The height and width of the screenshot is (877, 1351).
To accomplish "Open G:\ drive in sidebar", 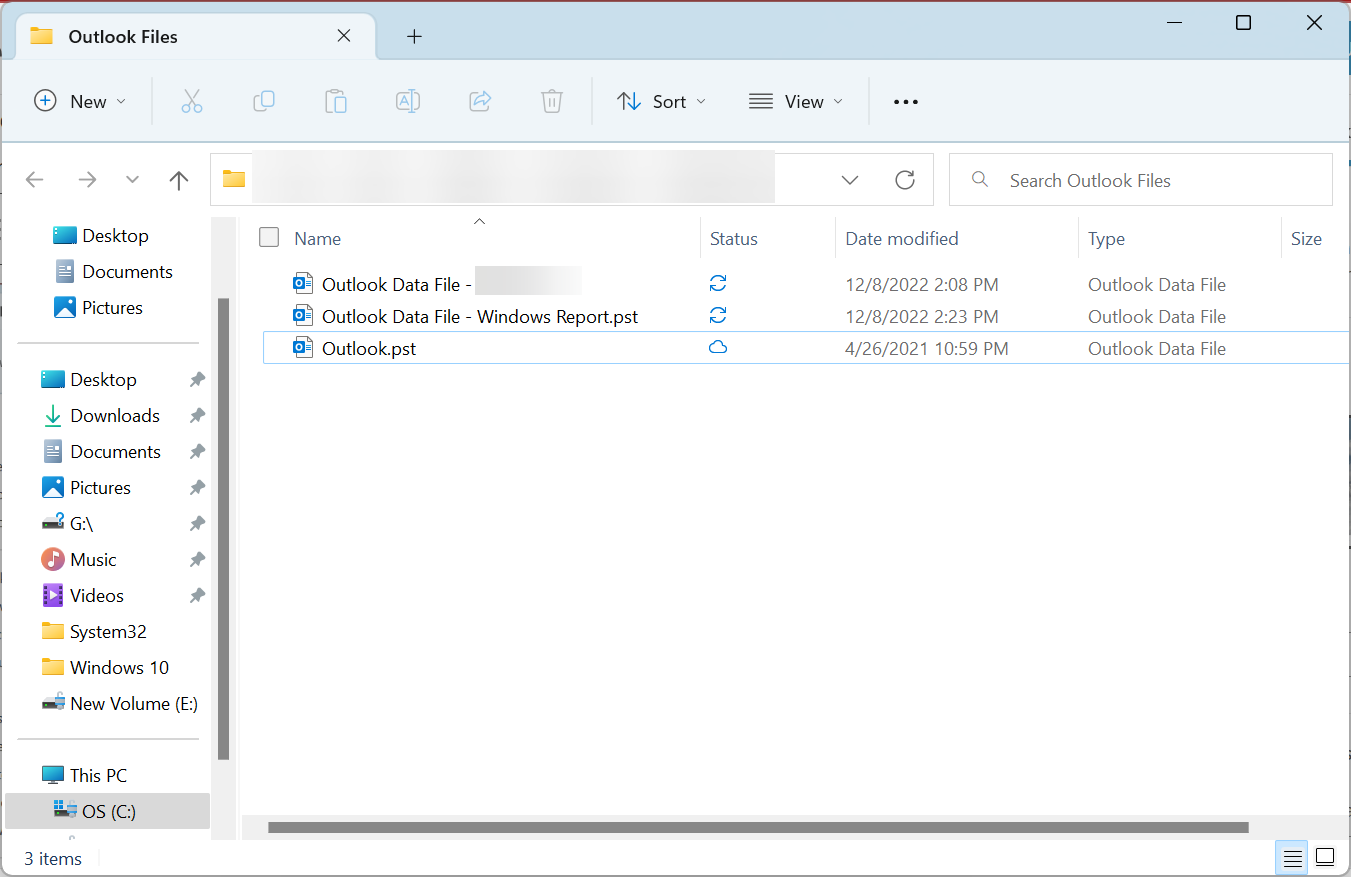I will [82, 524].
